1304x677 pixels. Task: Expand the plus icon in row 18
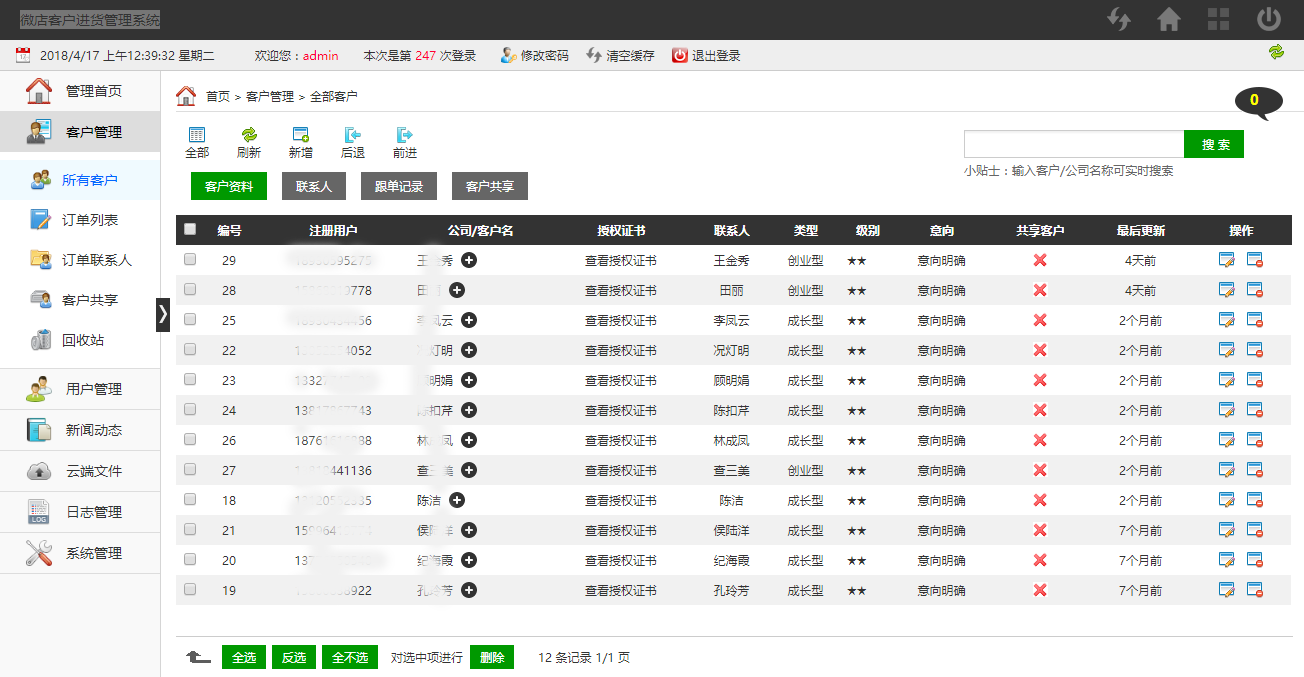(x=457, y=500)
